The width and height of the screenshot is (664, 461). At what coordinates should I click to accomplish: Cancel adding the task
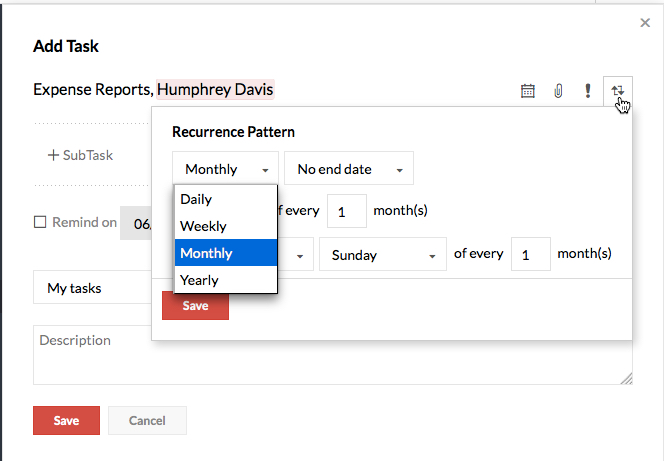(147, 420)
